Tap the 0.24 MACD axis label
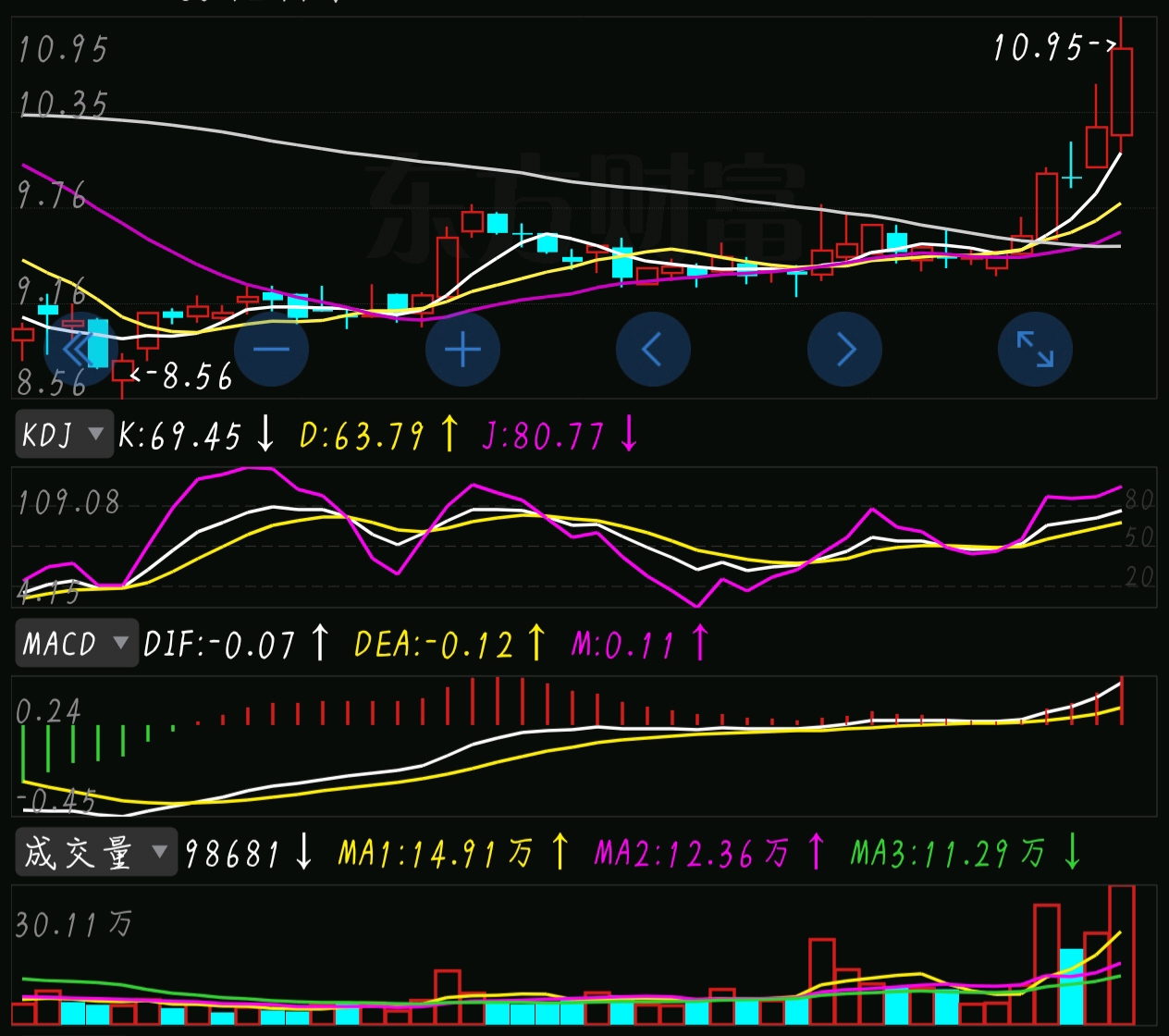This screenshot has height=1036, width=1169. [49, 710]
